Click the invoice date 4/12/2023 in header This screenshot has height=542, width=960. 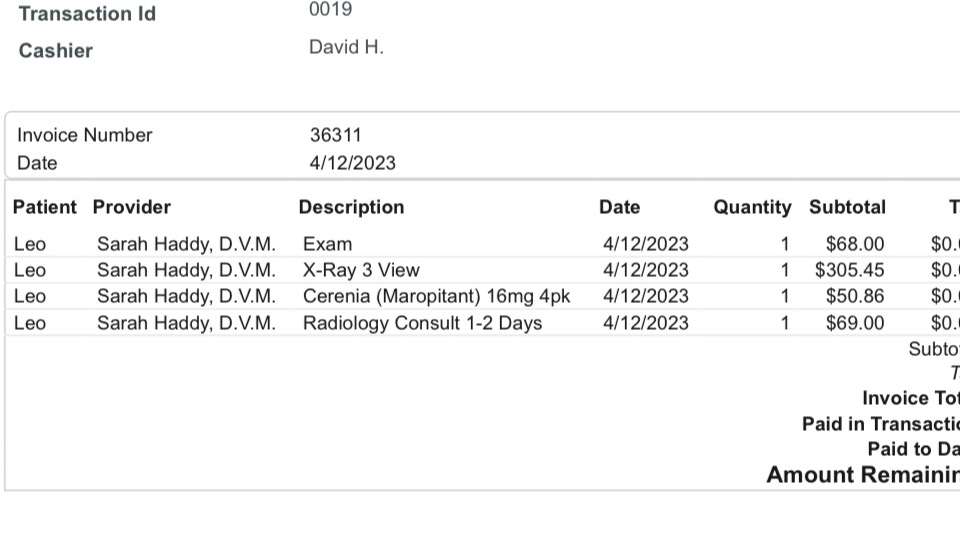click(353, 163)
